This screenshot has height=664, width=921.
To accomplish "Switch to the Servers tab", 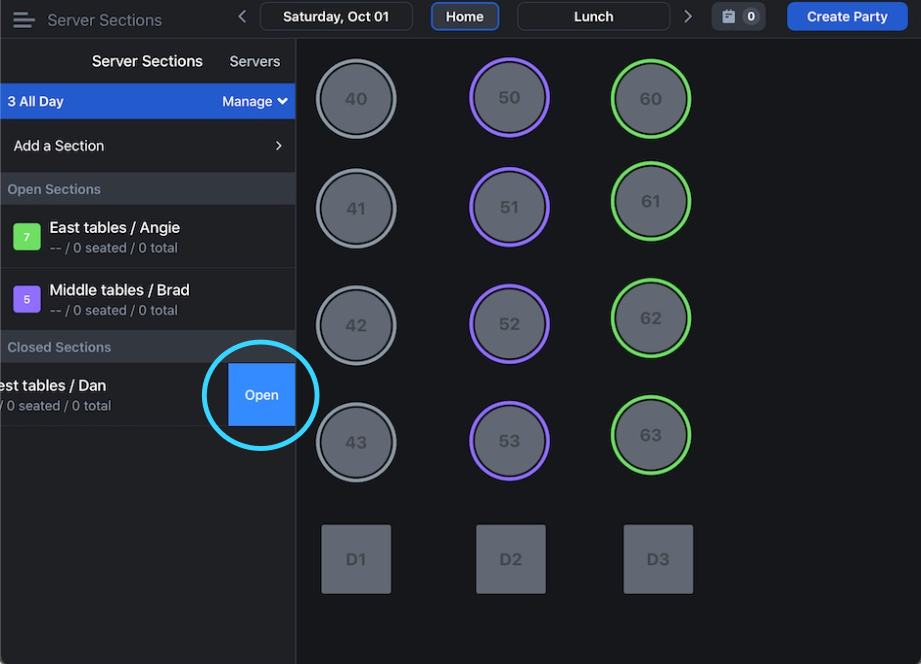I will click(x=254, y=61).
